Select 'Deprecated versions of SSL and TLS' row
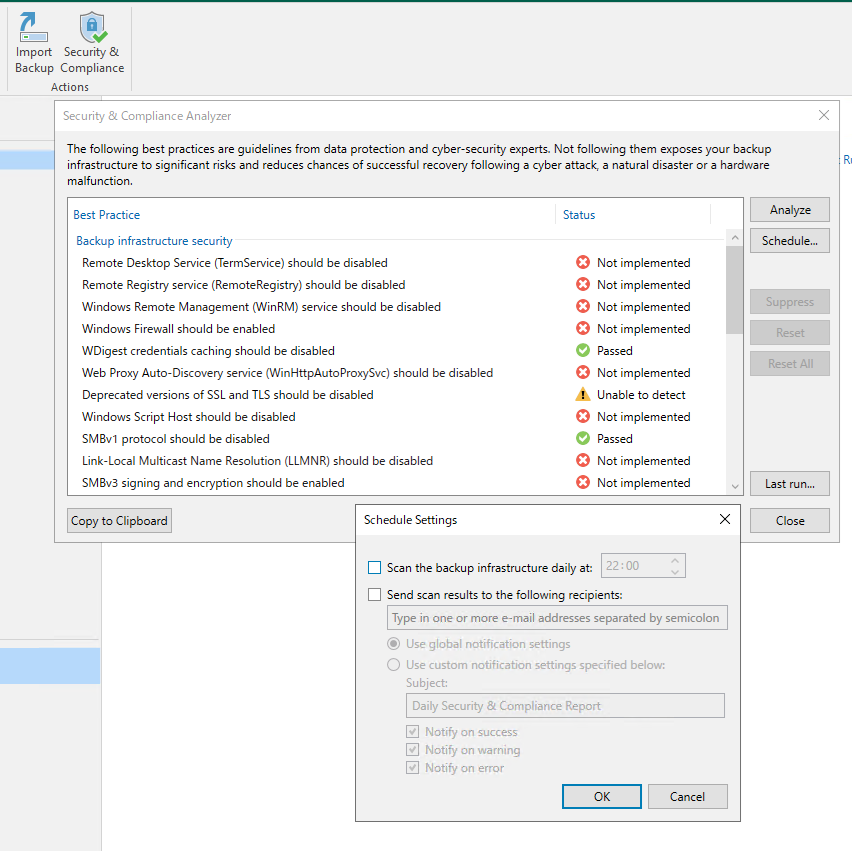Image resolution: width=852 pixels, height=851 pixels. pyautogui.click(x=397, y=395)
